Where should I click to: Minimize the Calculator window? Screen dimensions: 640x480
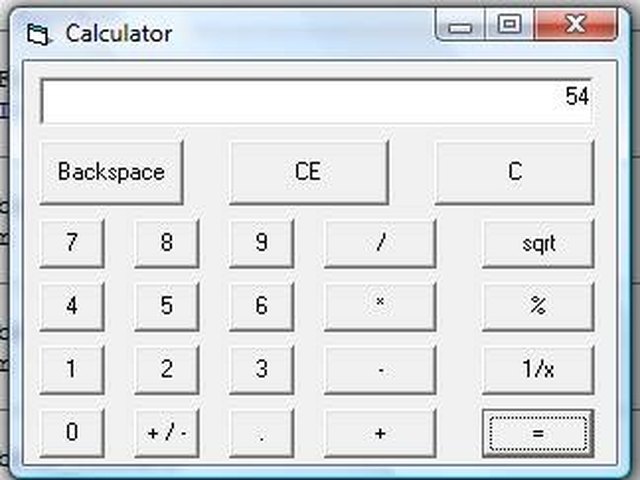(x=460, y=25)
